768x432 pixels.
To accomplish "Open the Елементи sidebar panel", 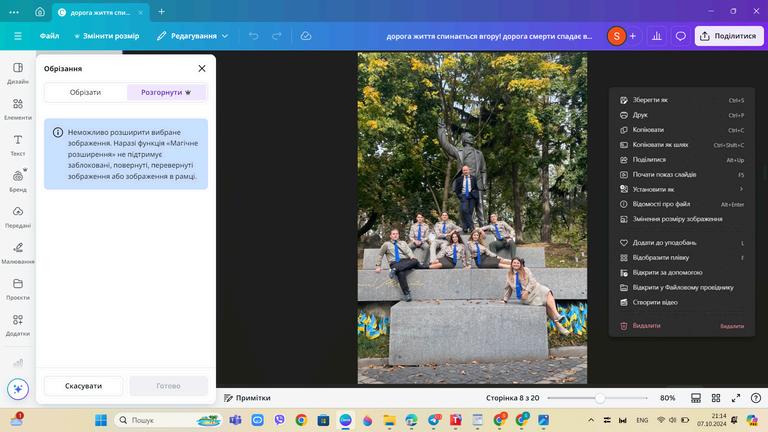I will 18,109.
